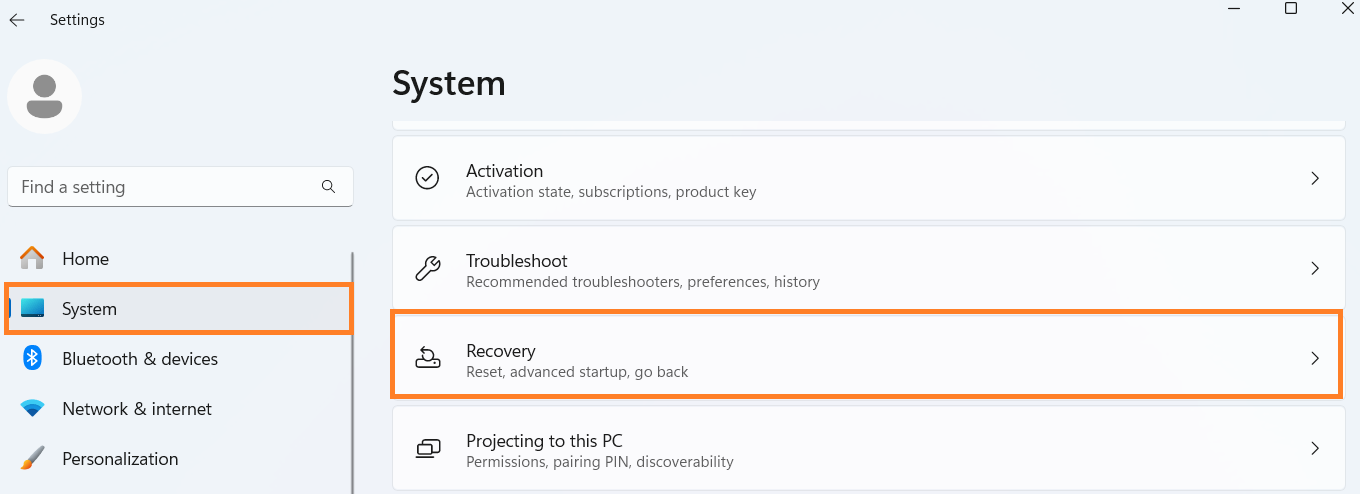
Task: Go to Network & internet page
Action: pyautogui.click(x=137, y=409)
